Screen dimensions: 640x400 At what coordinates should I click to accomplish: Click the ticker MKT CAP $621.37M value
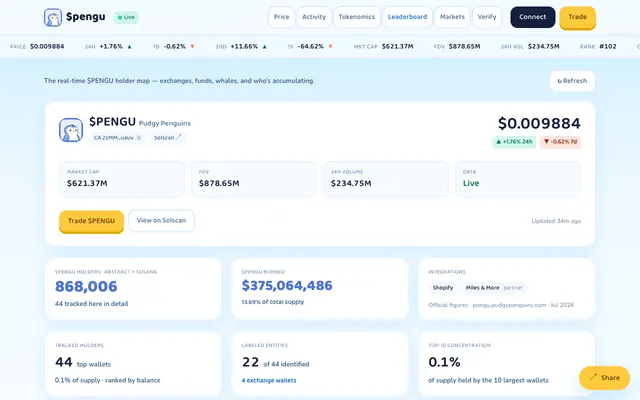tap(398, 47)
